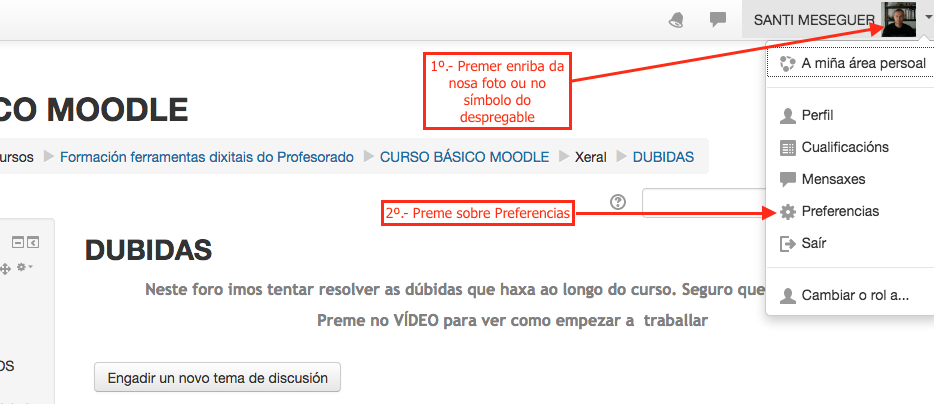
Task: Open CURSO BÁSICO MOODLE breadcrumb link
Action: pos(464,157)
